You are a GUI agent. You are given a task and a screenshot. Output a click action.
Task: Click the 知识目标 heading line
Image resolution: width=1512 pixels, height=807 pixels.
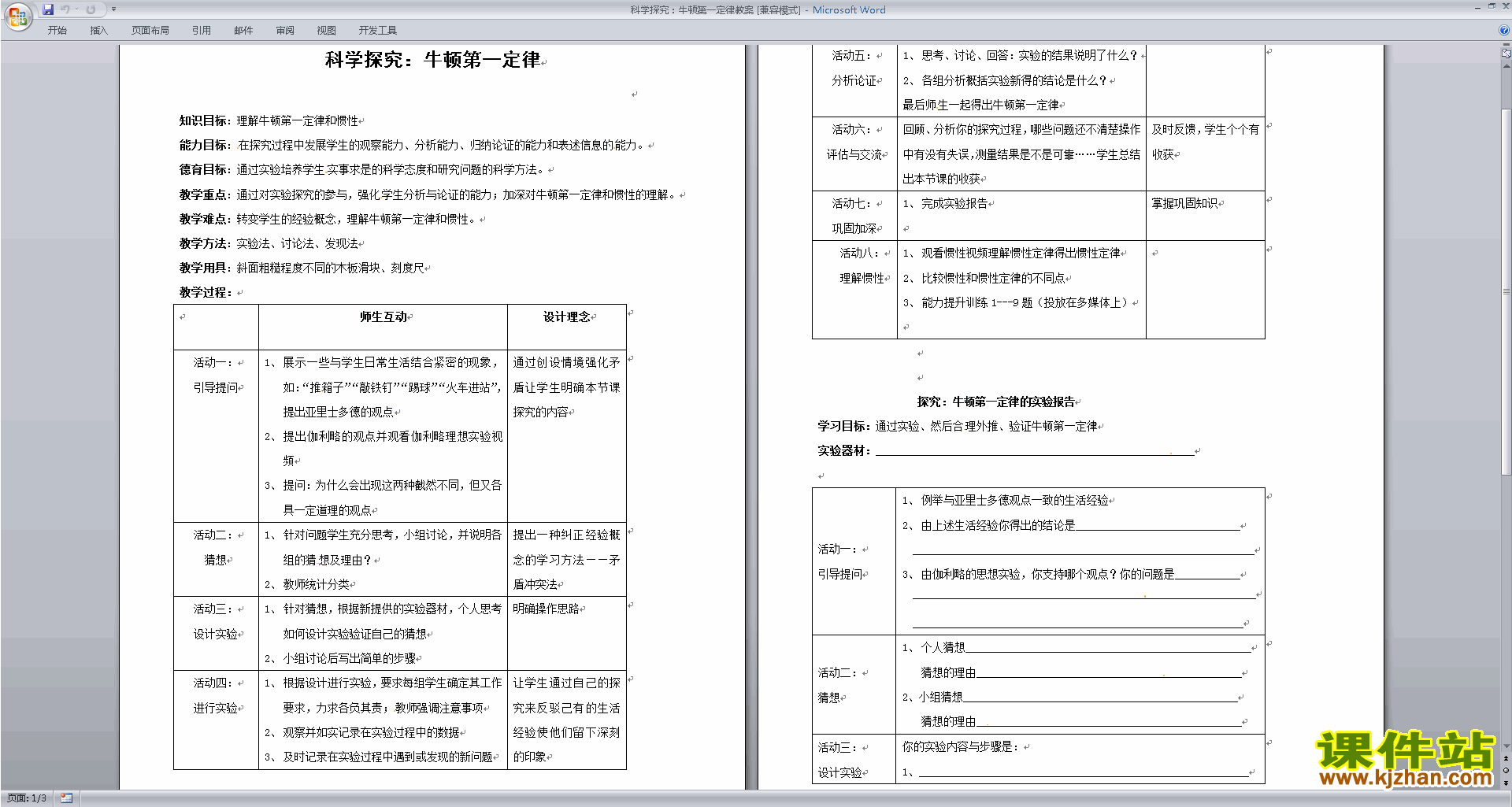(x=269, y=120)
